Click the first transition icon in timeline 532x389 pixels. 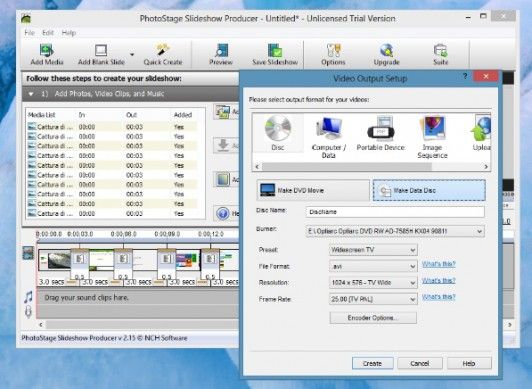pos(80,259)
